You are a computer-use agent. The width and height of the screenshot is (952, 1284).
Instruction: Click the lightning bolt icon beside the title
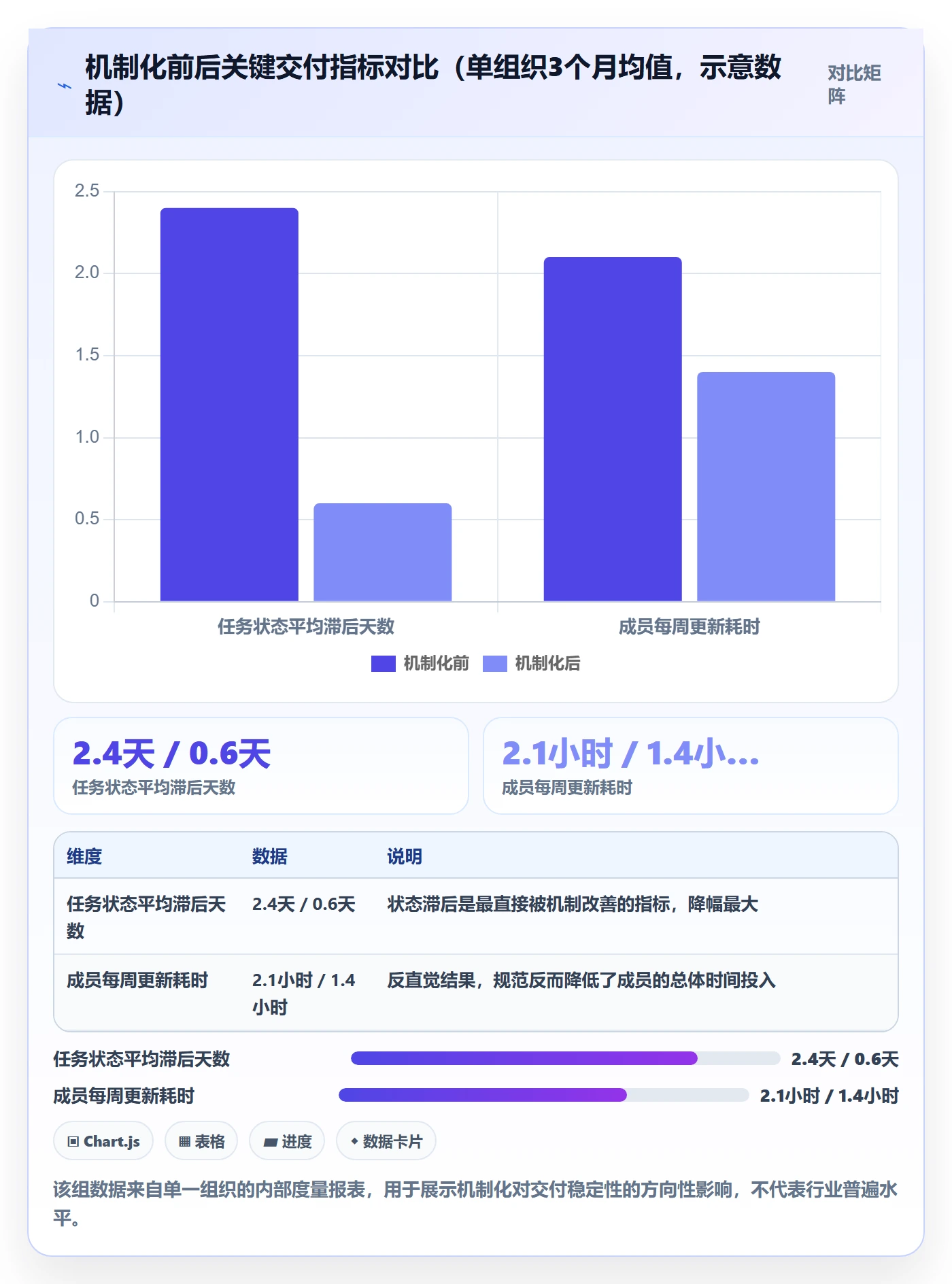tap(65, 86)
